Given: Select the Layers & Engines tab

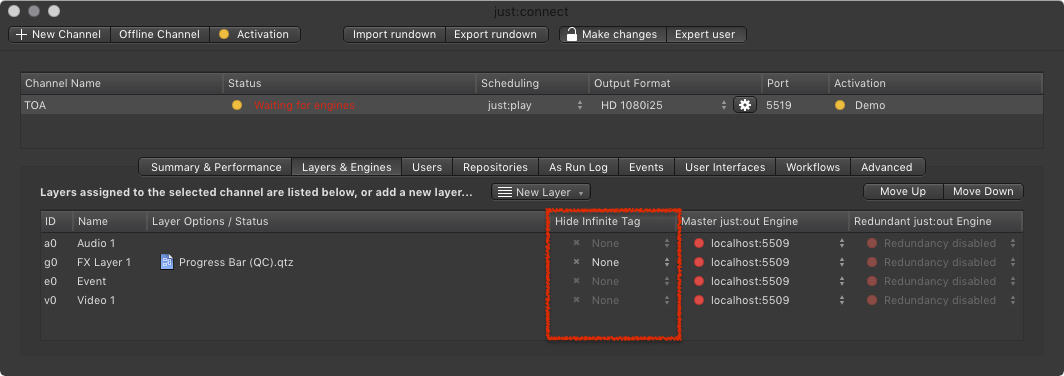Looking at the screenshot, I should click(x=347, y=167).
